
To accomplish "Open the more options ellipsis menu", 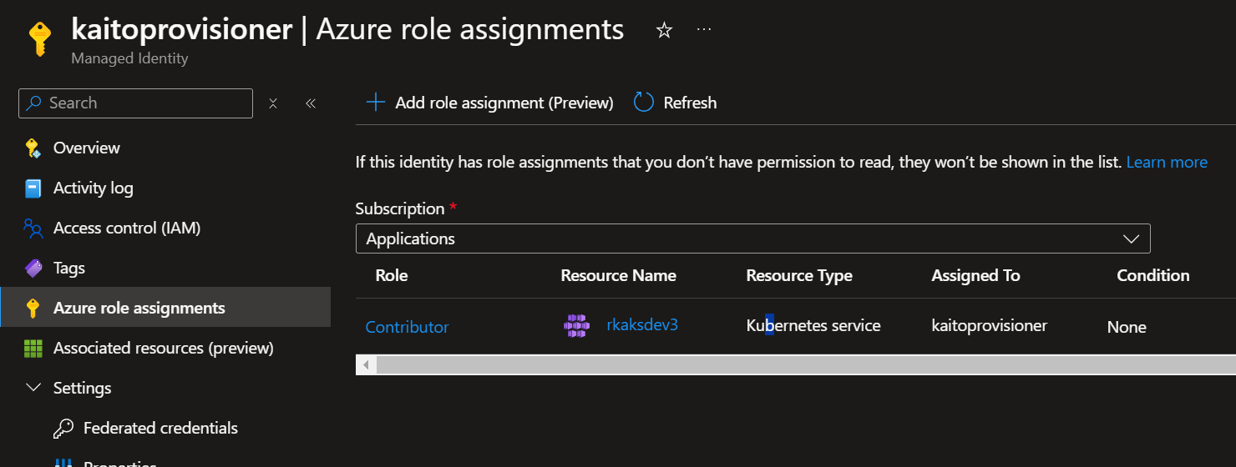I will point(704,30).
